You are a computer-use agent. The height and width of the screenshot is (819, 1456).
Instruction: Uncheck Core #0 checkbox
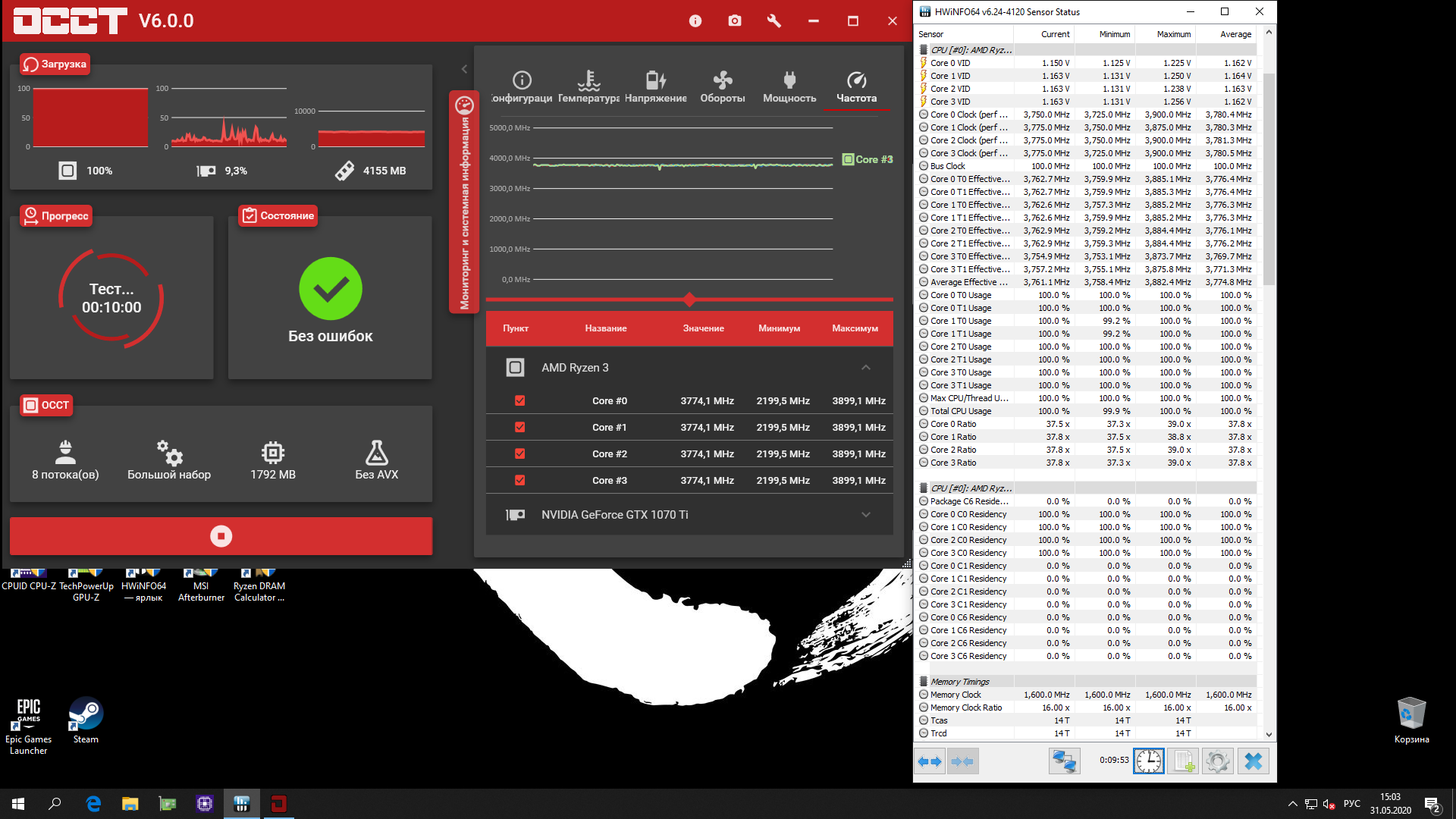pos(519,400)
